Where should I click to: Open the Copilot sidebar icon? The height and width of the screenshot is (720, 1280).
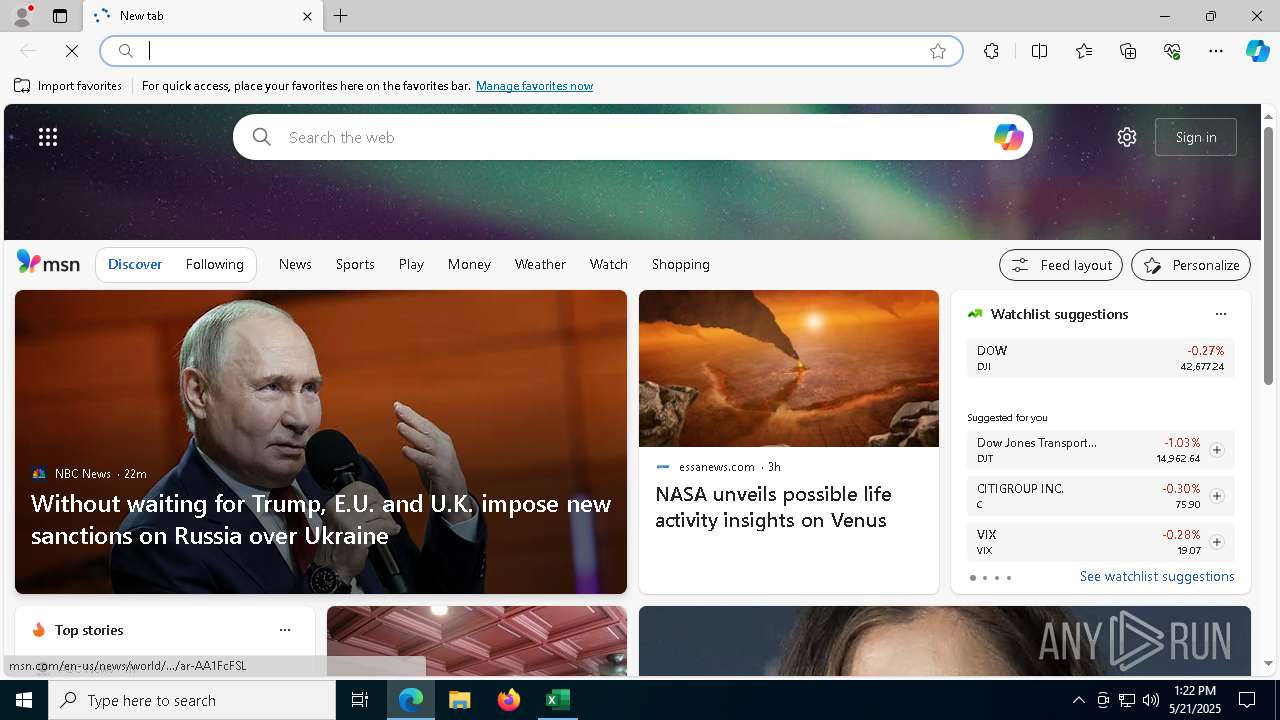coord(1257,51)
